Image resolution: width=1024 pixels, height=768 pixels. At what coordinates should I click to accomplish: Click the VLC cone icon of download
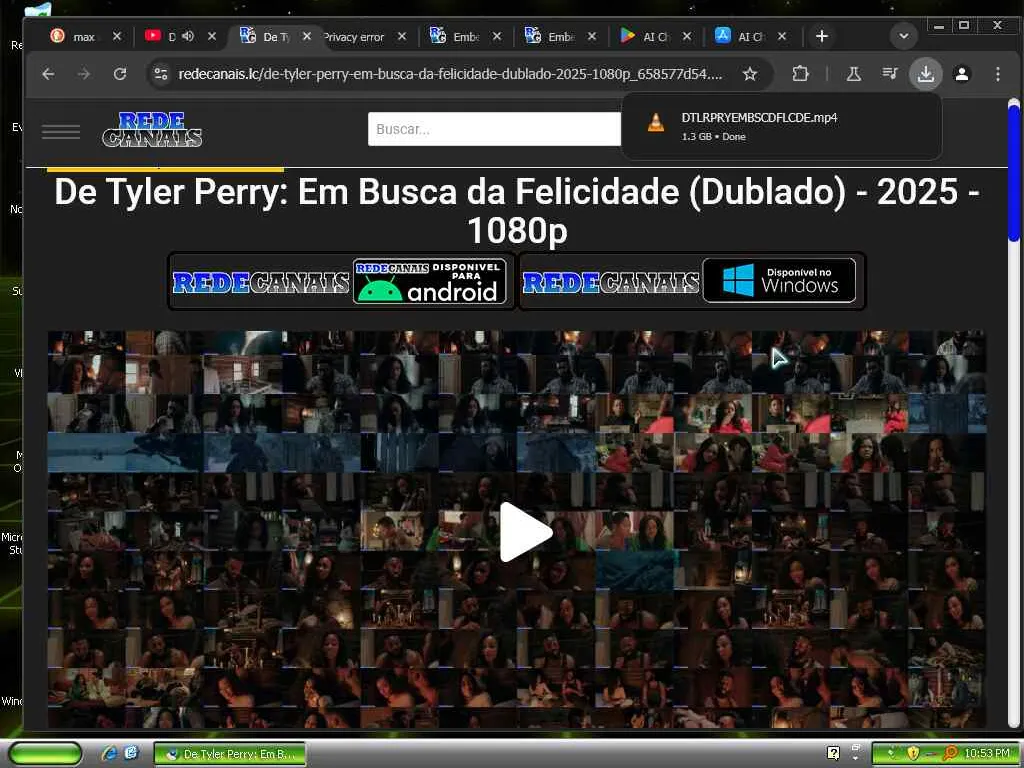point(656,122)
